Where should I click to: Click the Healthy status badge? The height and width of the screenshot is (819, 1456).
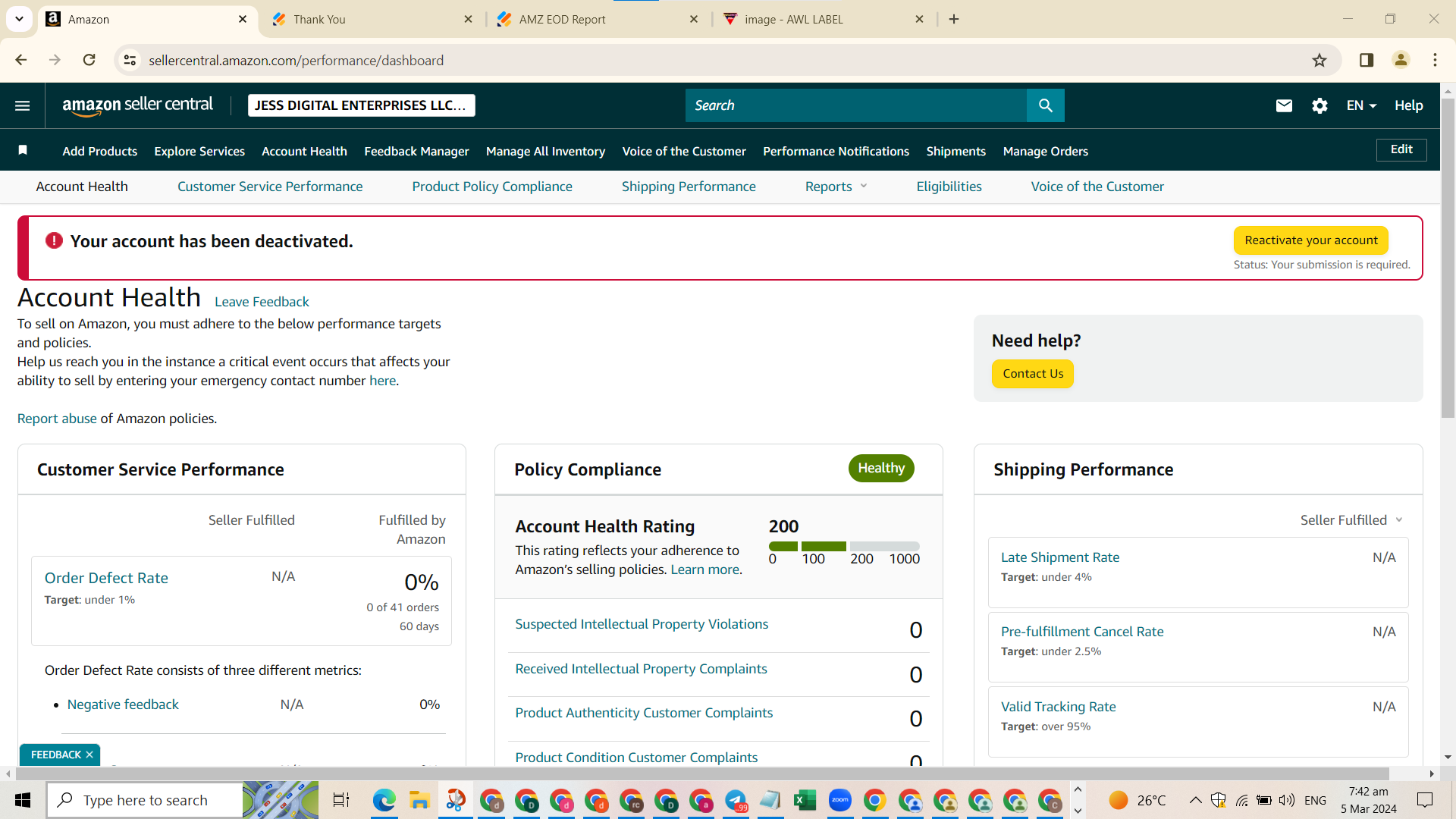point(881,468)
